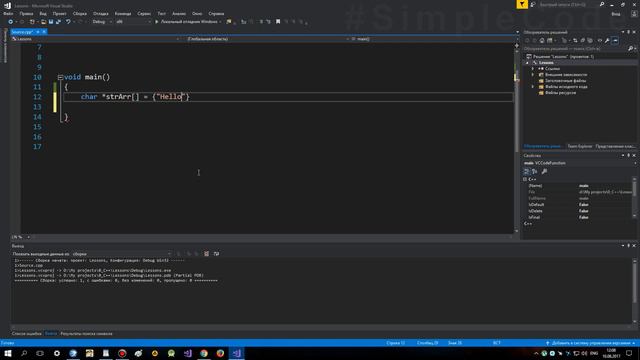
Task: Open the Справка menu
Action: (216, 13)
